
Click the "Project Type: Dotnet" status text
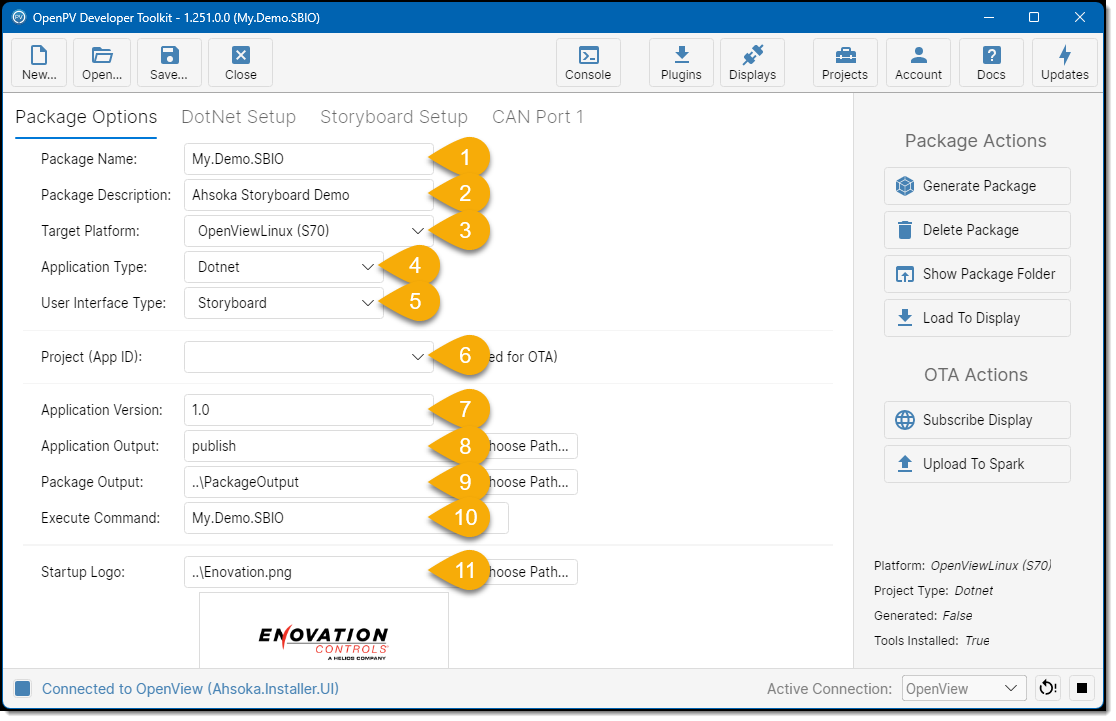coord(933,591)
